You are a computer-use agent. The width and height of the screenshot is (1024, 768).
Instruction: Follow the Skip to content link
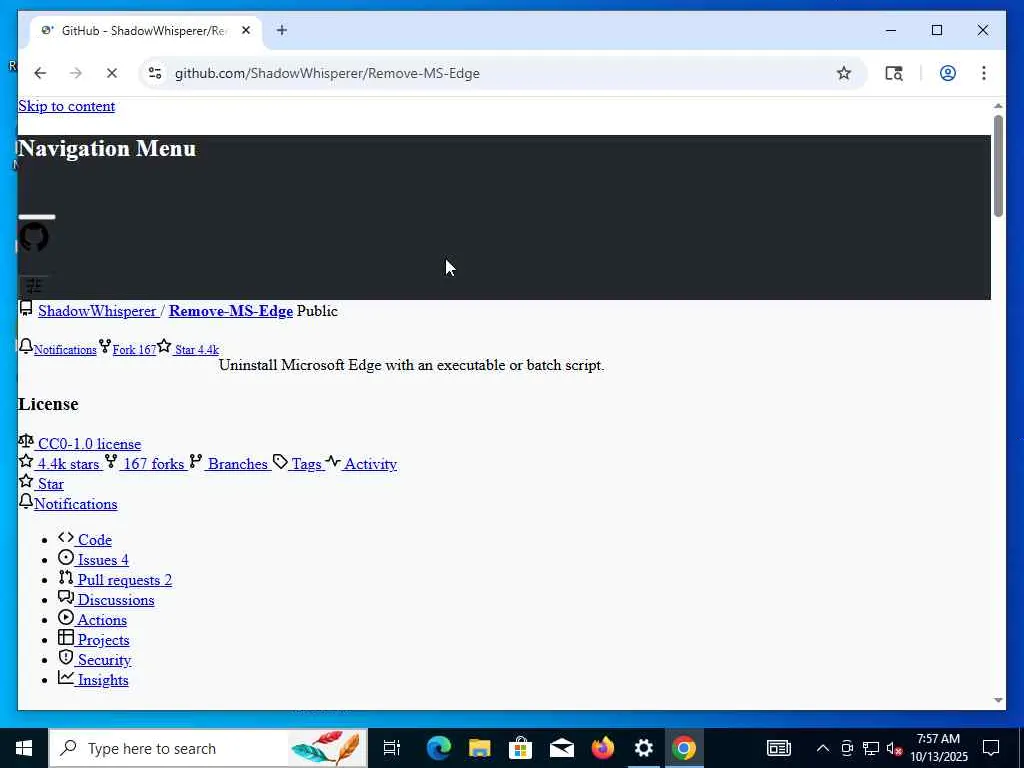coord(67,106)
